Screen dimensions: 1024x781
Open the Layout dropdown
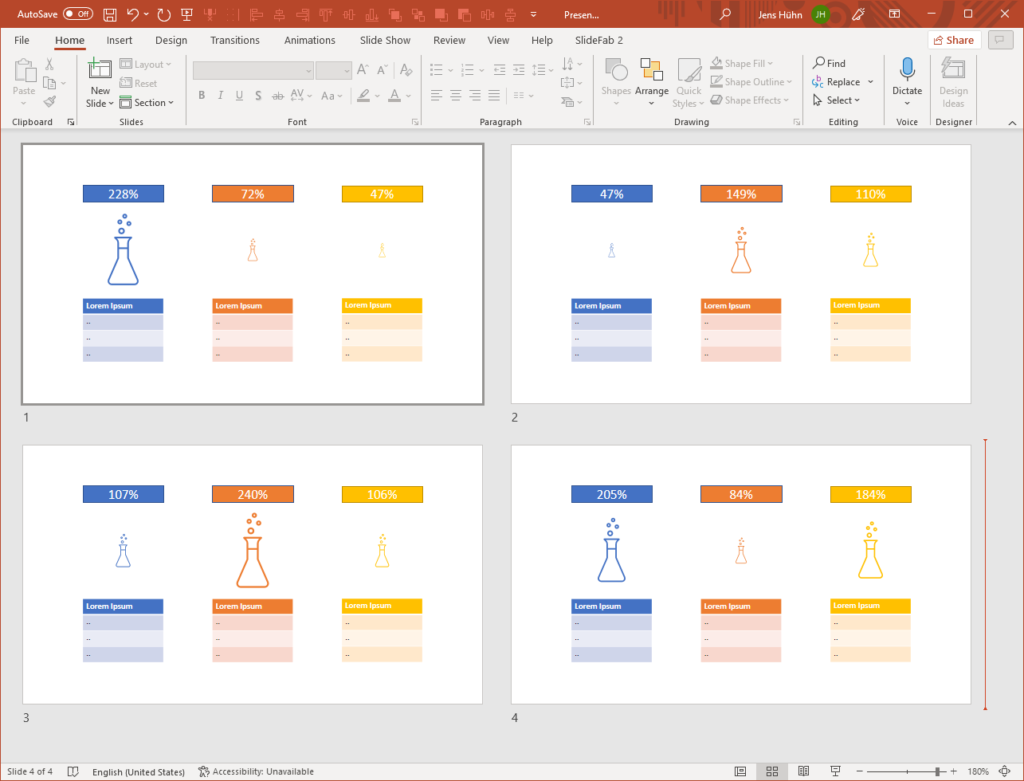(146, 64)
